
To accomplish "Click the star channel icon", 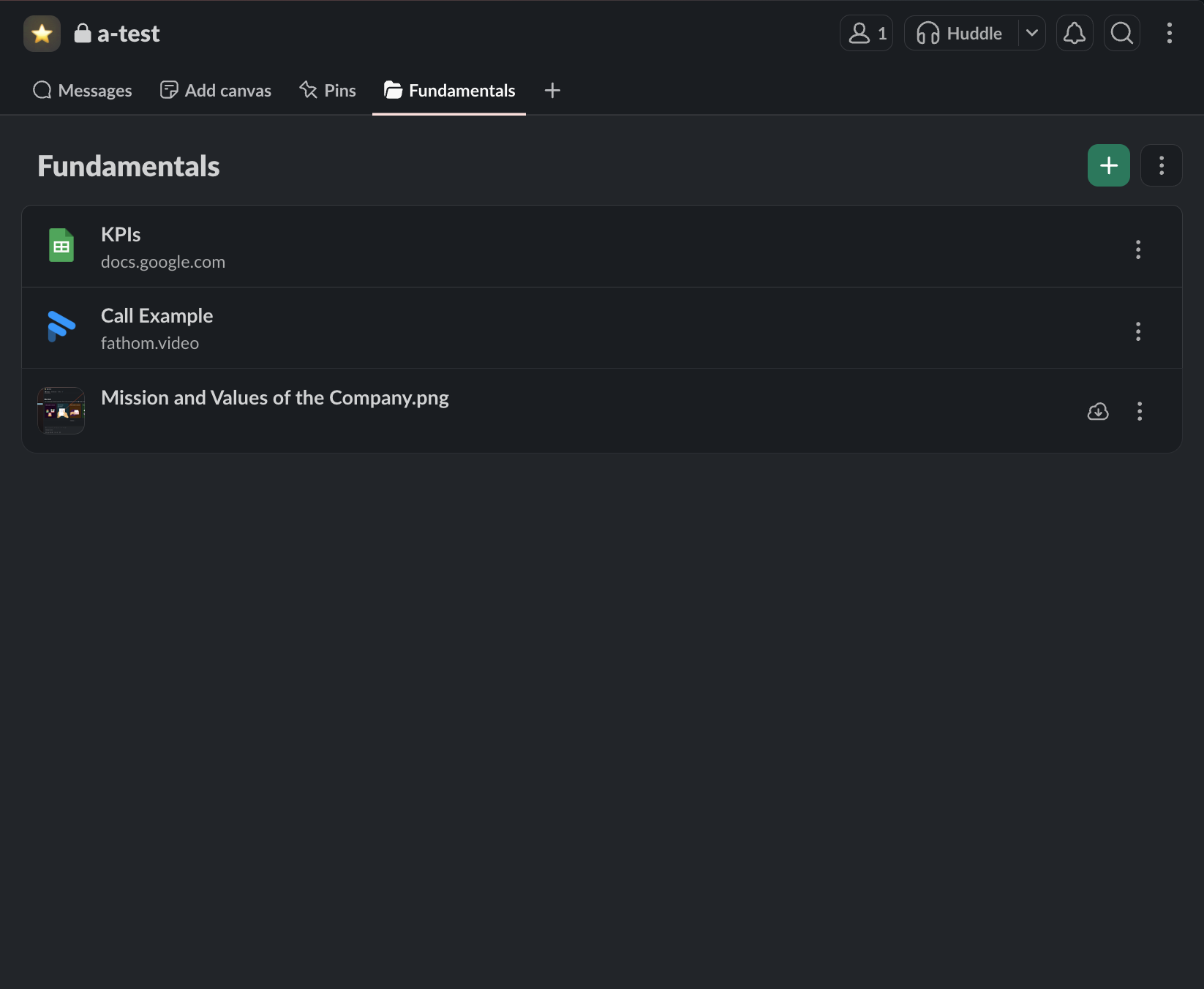I will (x=42, y=34).
